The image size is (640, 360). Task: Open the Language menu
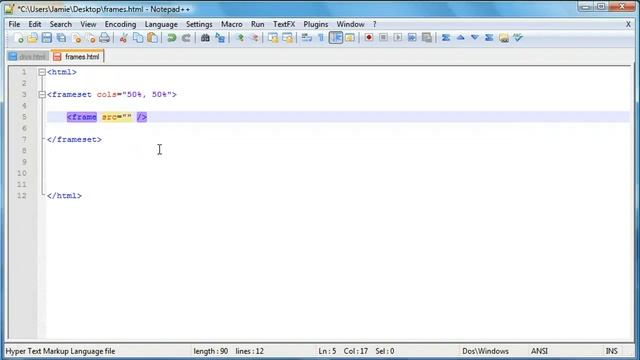tap(161, 24)
